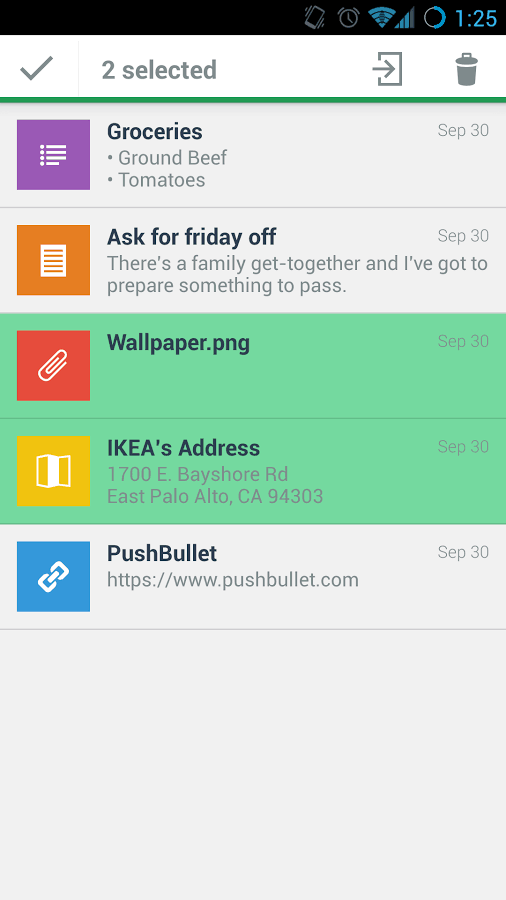The image size is (506, 900).
Task: Select the PushBullet link item
Action: [253, 576]
